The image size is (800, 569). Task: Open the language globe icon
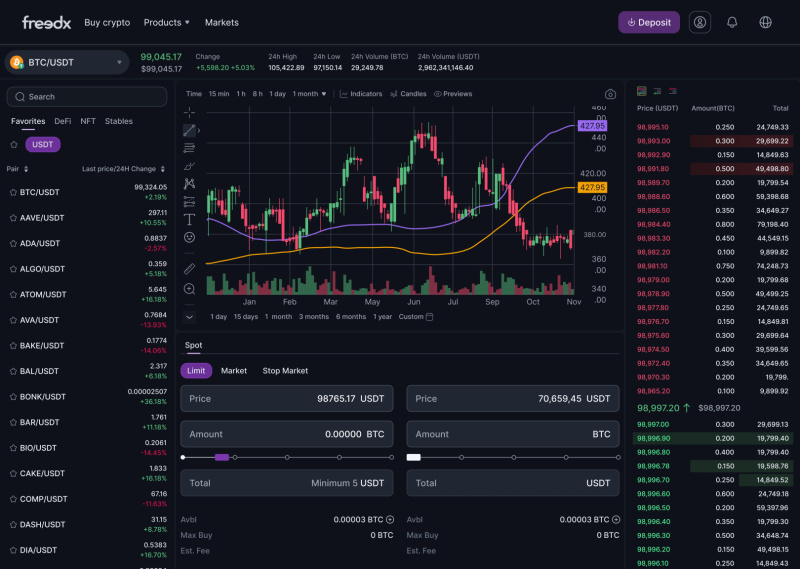coord(765,22)
